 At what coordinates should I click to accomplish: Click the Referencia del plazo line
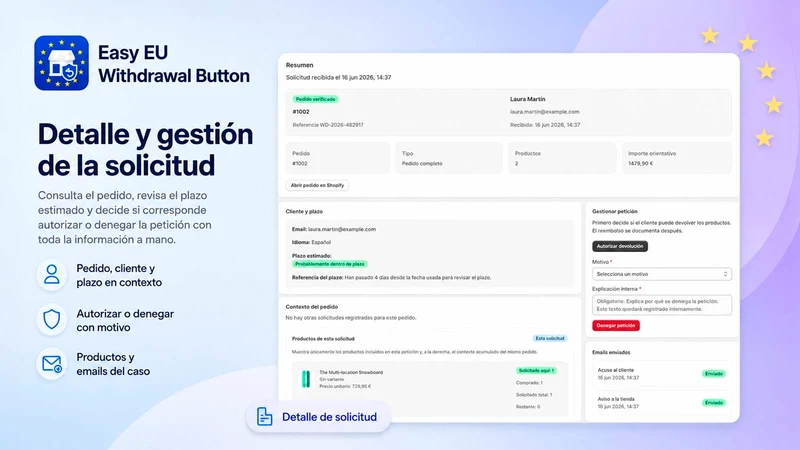391,278
